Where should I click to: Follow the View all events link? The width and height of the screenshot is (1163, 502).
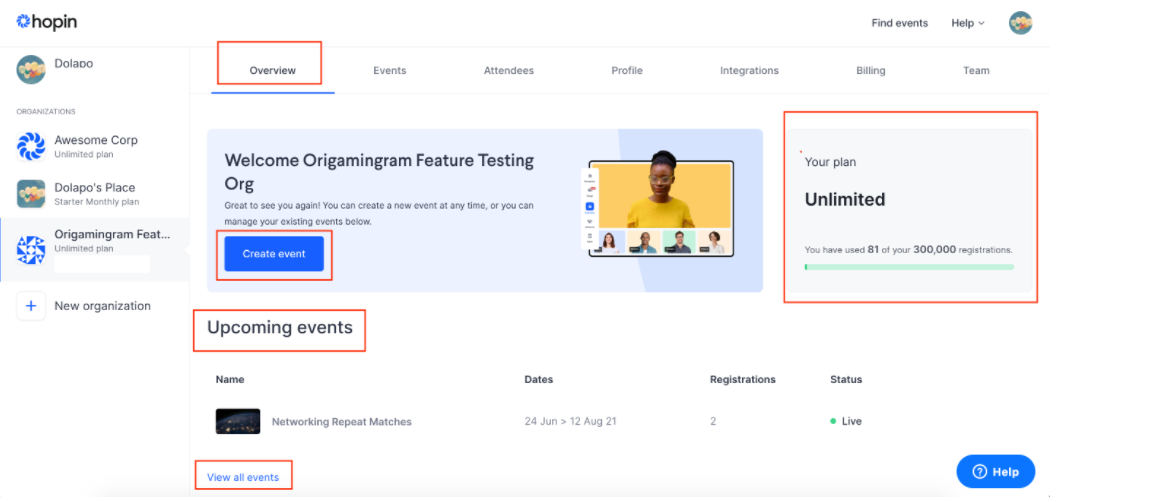pyautogui.click(x=243, y=477)
